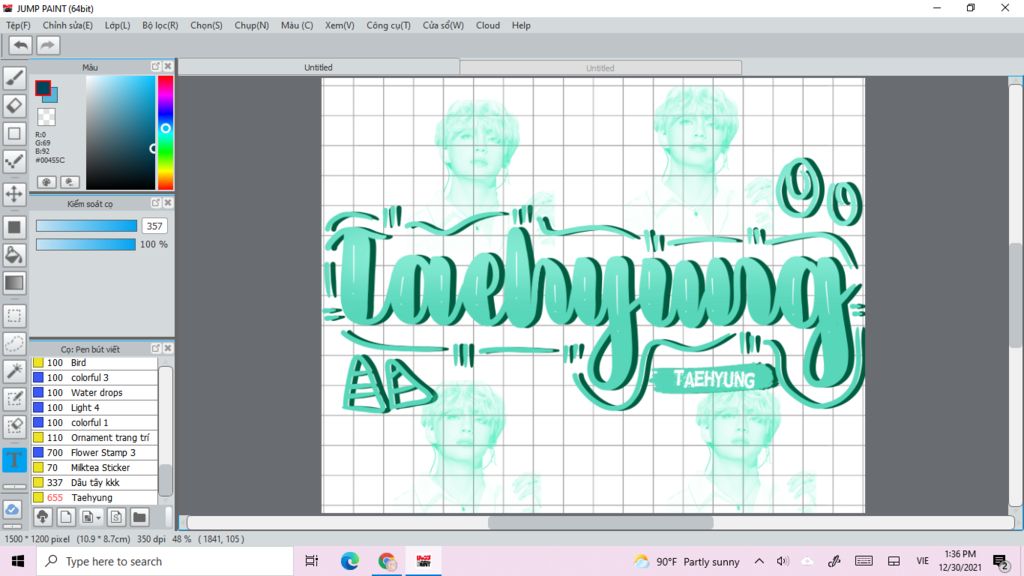Adjust the brush size slider
This screenshot has height=576, width=1024.
coord(86,226)
